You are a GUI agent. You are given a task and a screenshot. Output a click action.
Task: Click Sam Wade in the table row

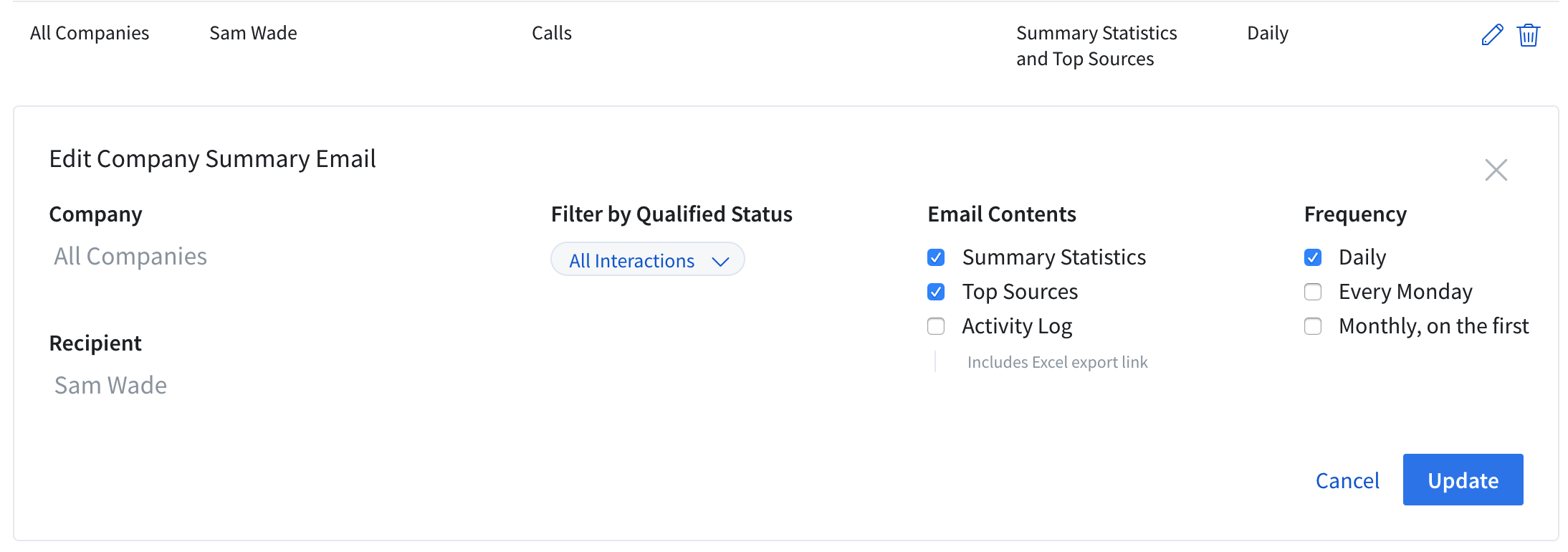(253, 33)
